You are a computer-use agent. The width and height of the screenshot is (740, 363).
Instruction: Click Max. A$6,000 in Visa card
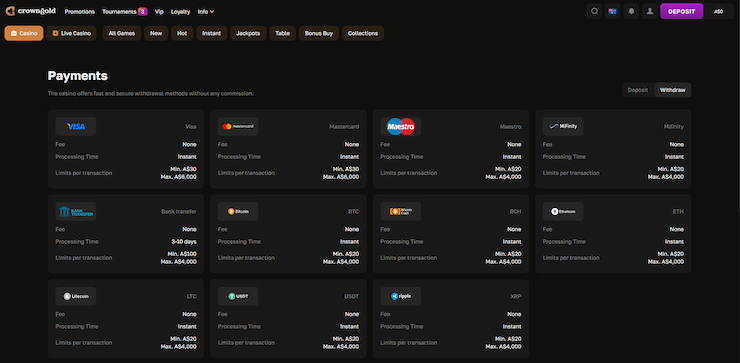[178, 177]
